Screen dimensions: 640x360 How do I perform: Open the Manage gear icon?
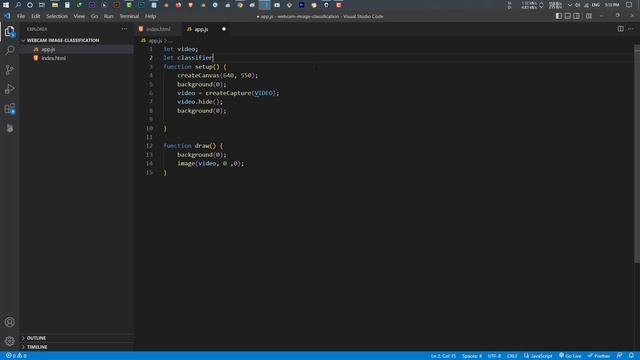9,341
